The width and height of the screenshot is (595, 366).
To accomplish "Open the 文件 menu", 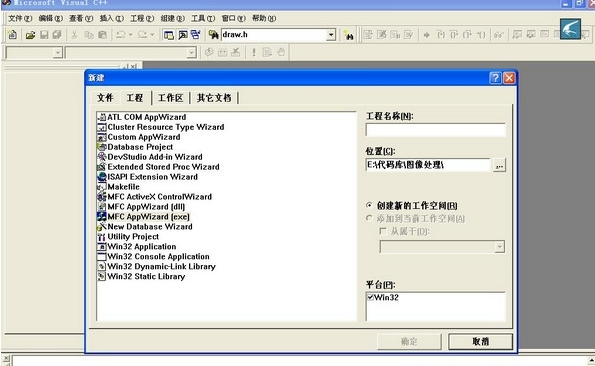I will [20, 18].
